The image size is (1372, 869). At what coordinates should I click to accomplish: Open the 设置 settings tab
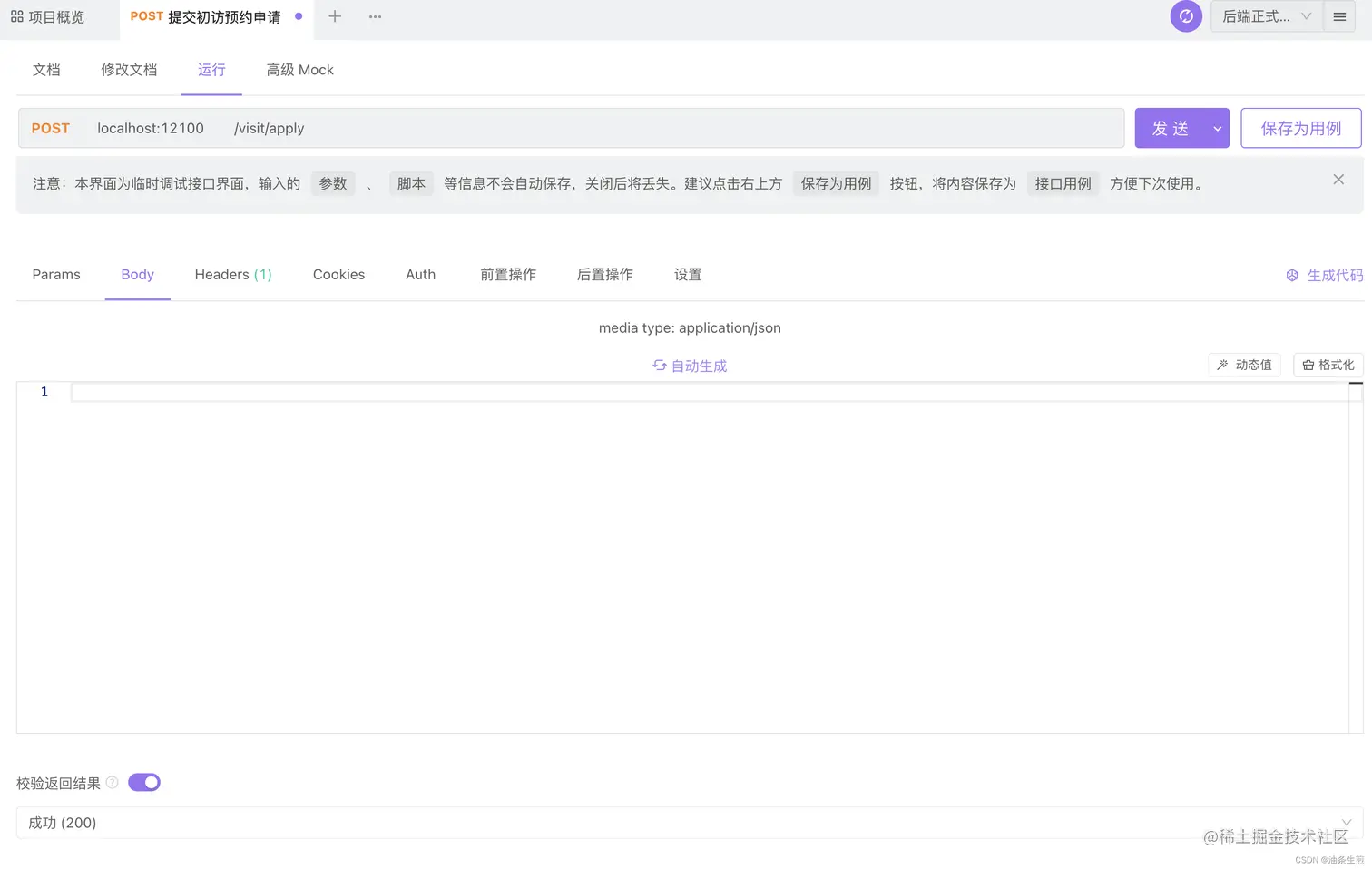click(688, 275)
